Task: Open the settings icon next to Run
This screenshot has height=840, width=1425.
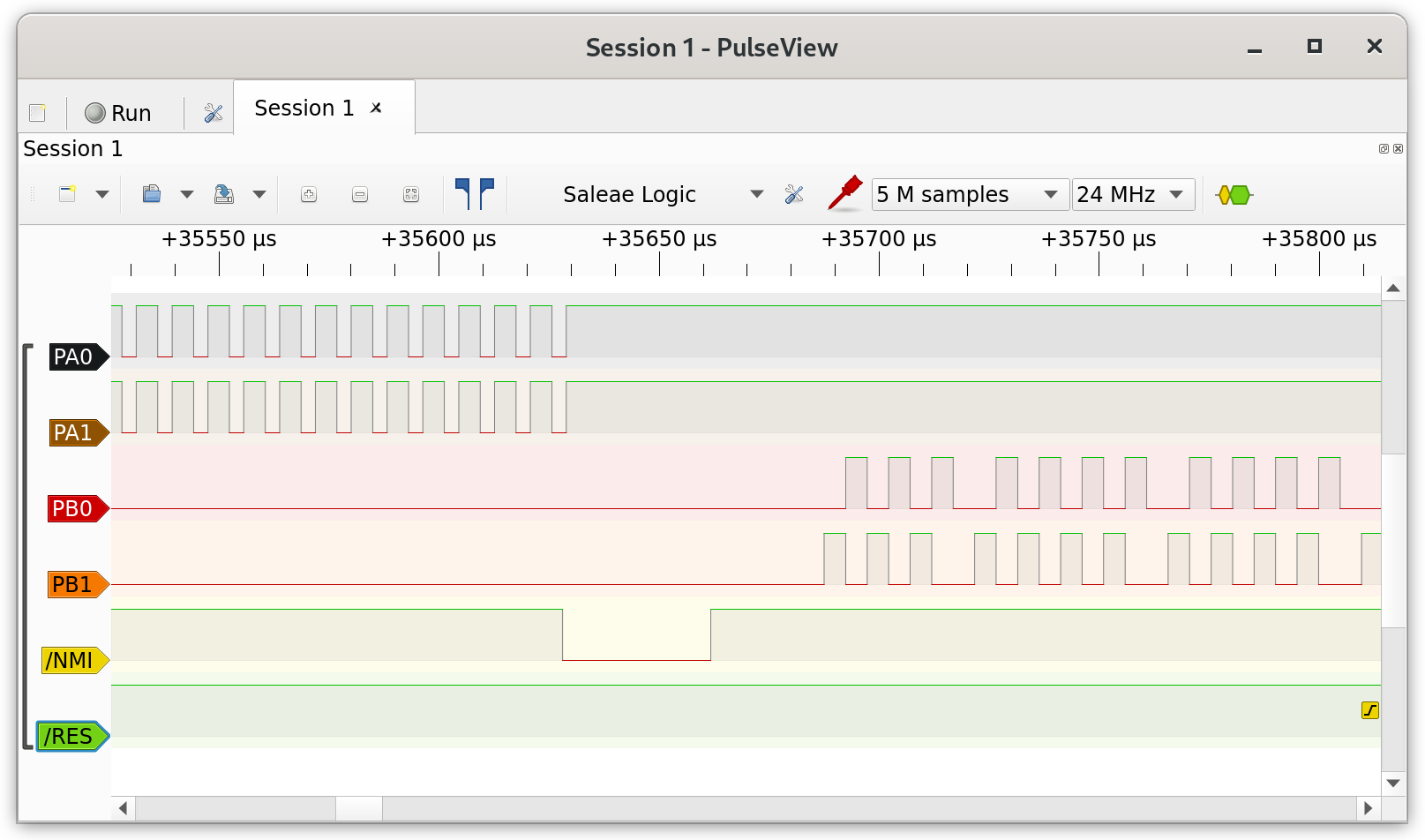Action: tap(214, 113)
